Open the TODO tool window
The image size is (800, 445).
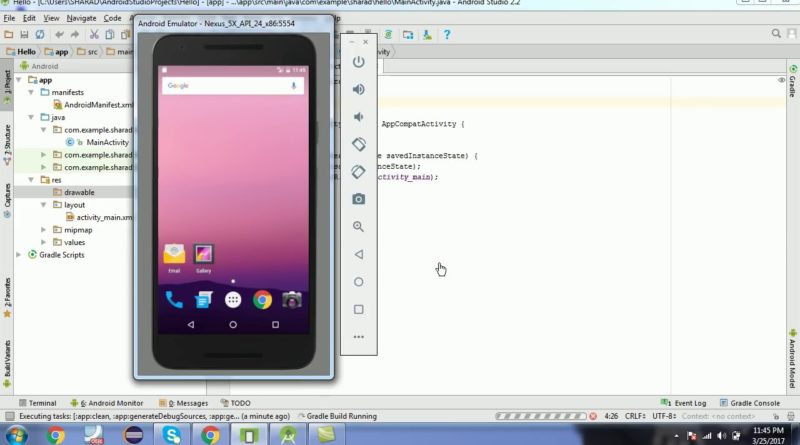click(236, 403)
